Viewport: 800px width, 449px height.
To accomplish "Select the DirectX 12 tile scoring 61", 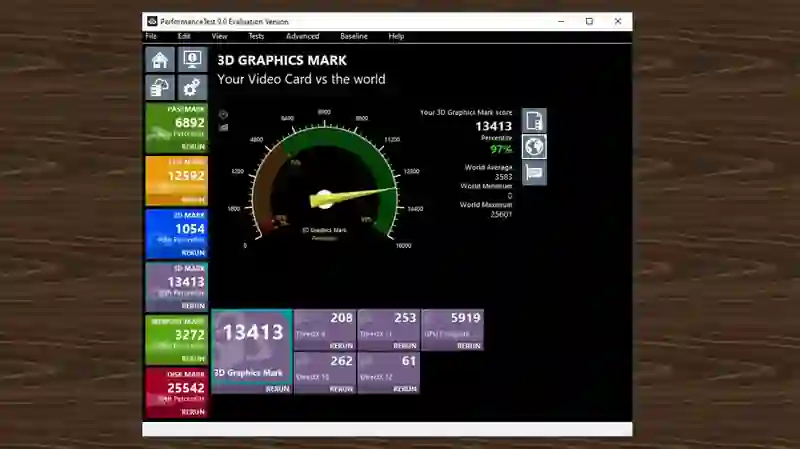I will tap(388, 373).
